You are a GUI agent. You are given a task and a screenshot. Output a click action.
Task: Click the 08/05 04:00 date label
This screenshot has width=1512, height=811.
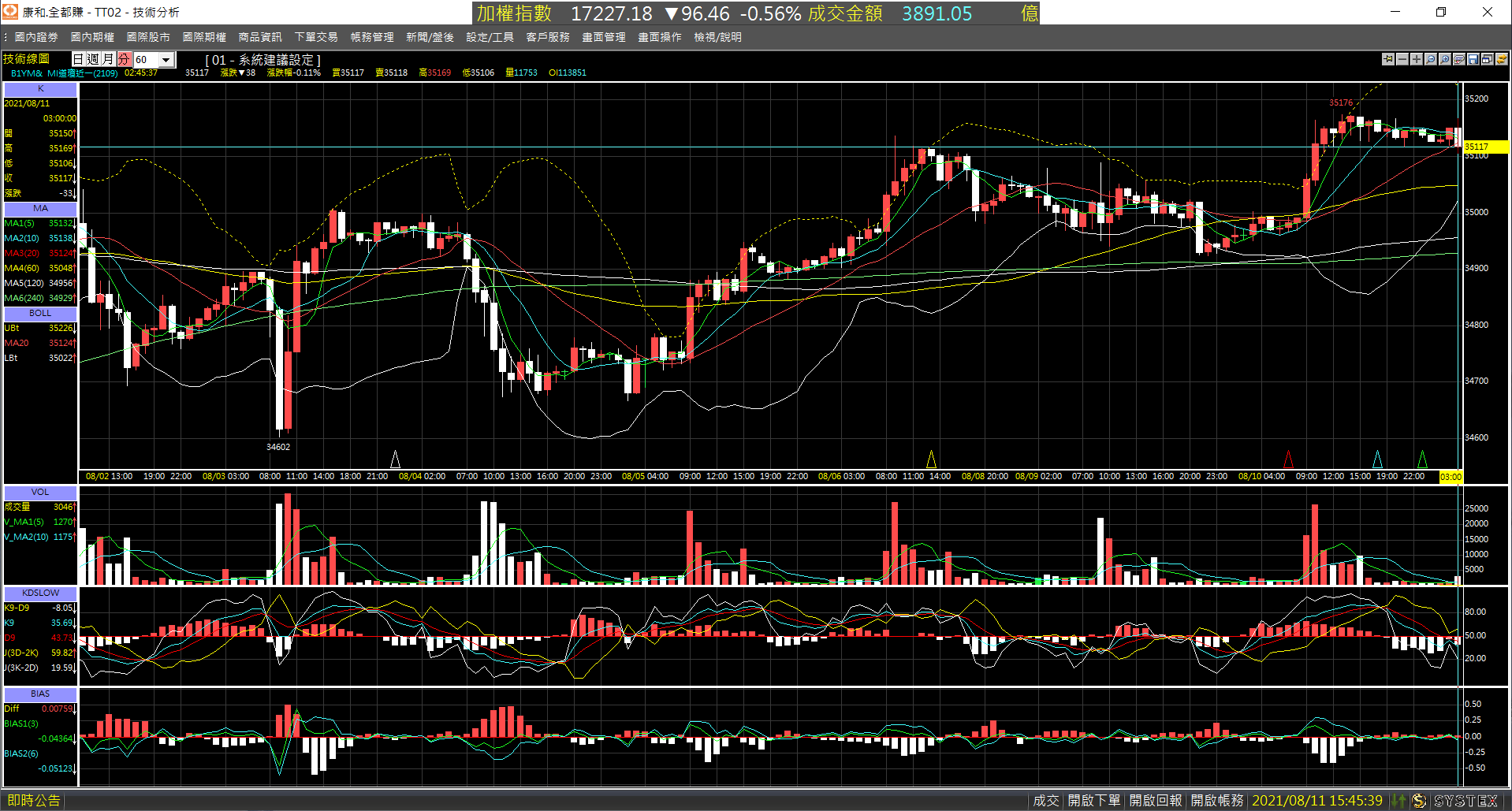click(x=645, y=477)
